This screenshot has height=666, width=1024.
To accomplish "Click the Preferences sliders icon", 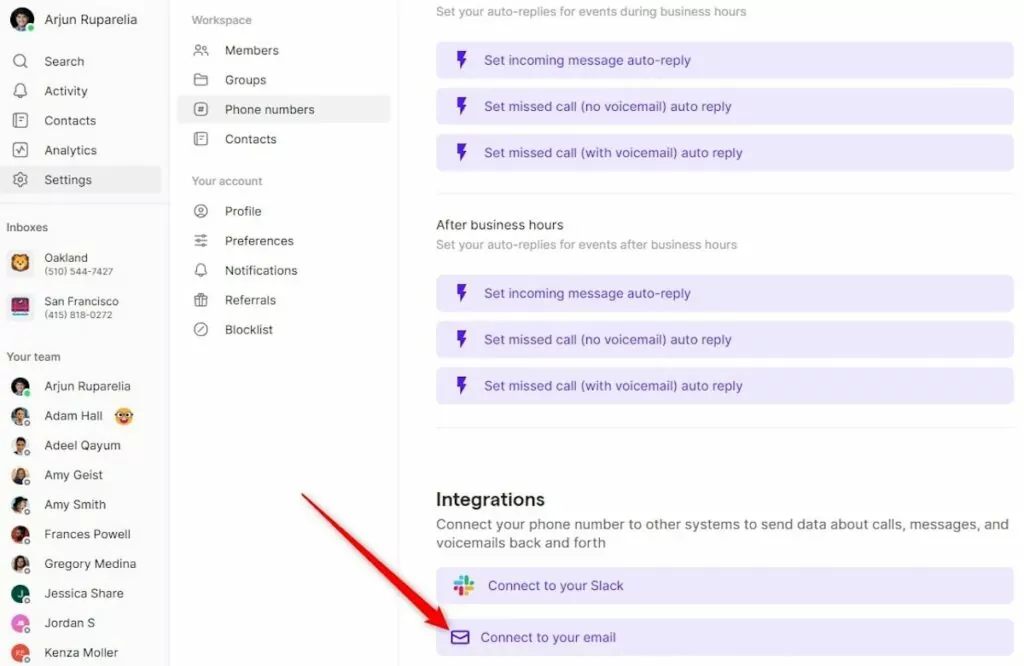I will (x=201, y=241).
